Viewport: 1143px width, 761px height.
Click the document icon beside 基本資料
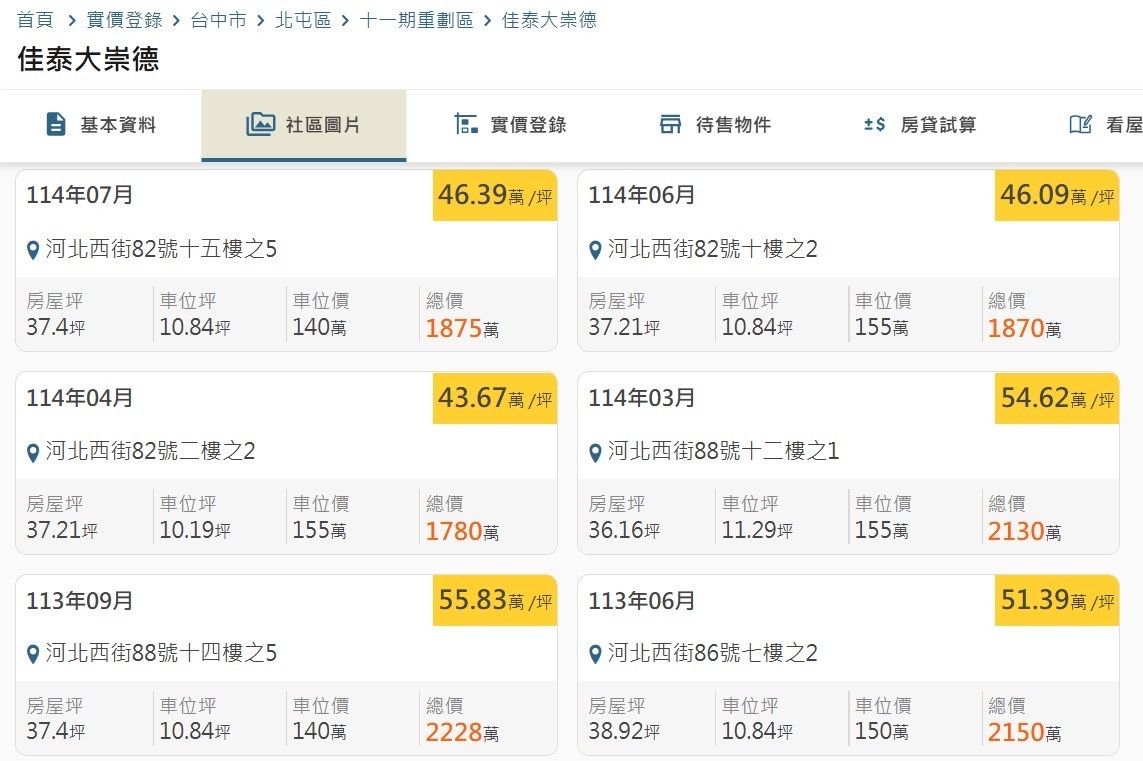tap(56, 125)
